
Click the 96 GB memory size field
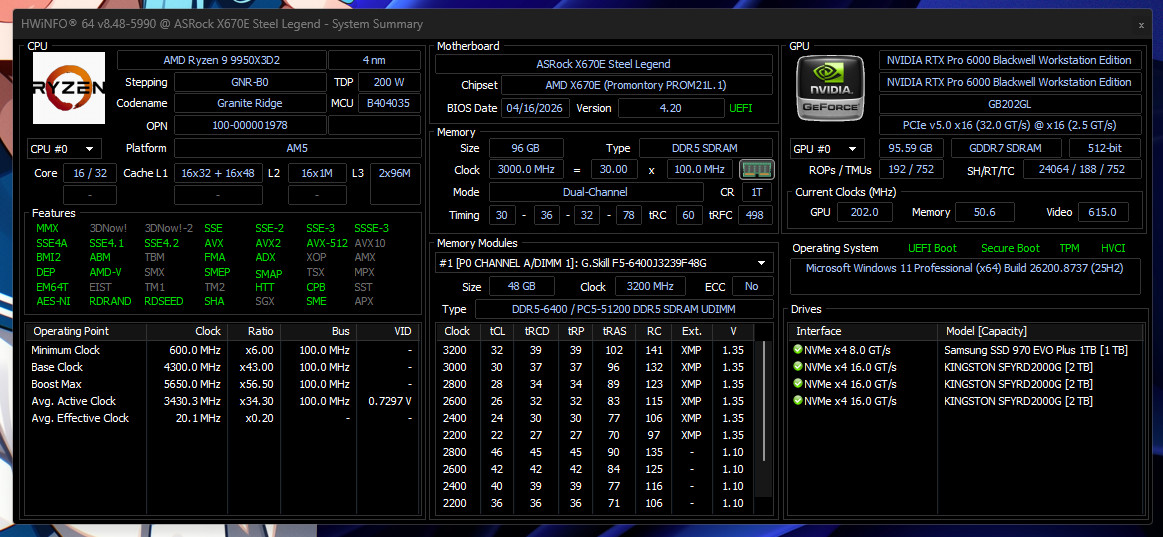[526, 148]
